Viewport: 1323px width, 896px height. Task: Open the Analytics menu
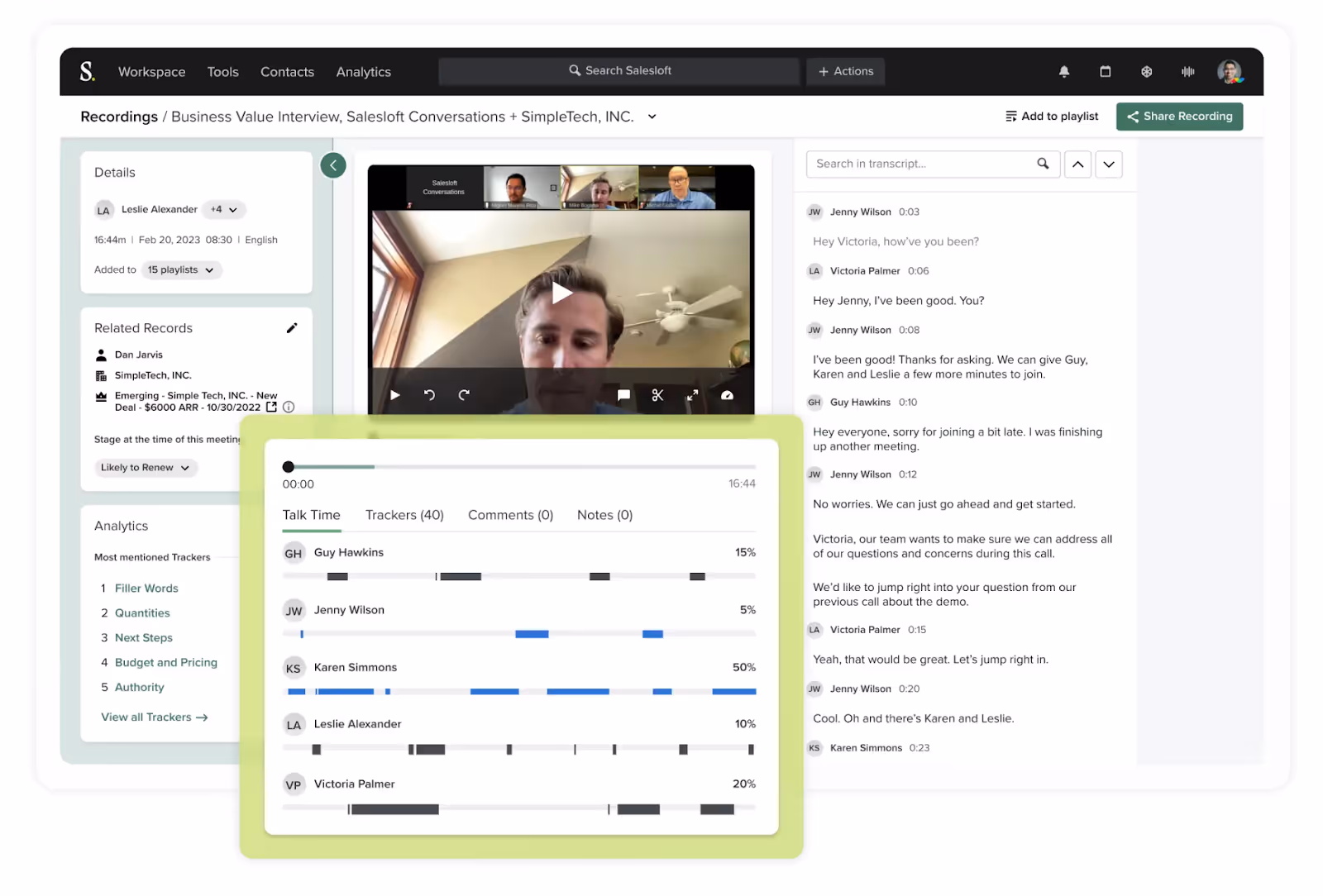coord(364,72)
